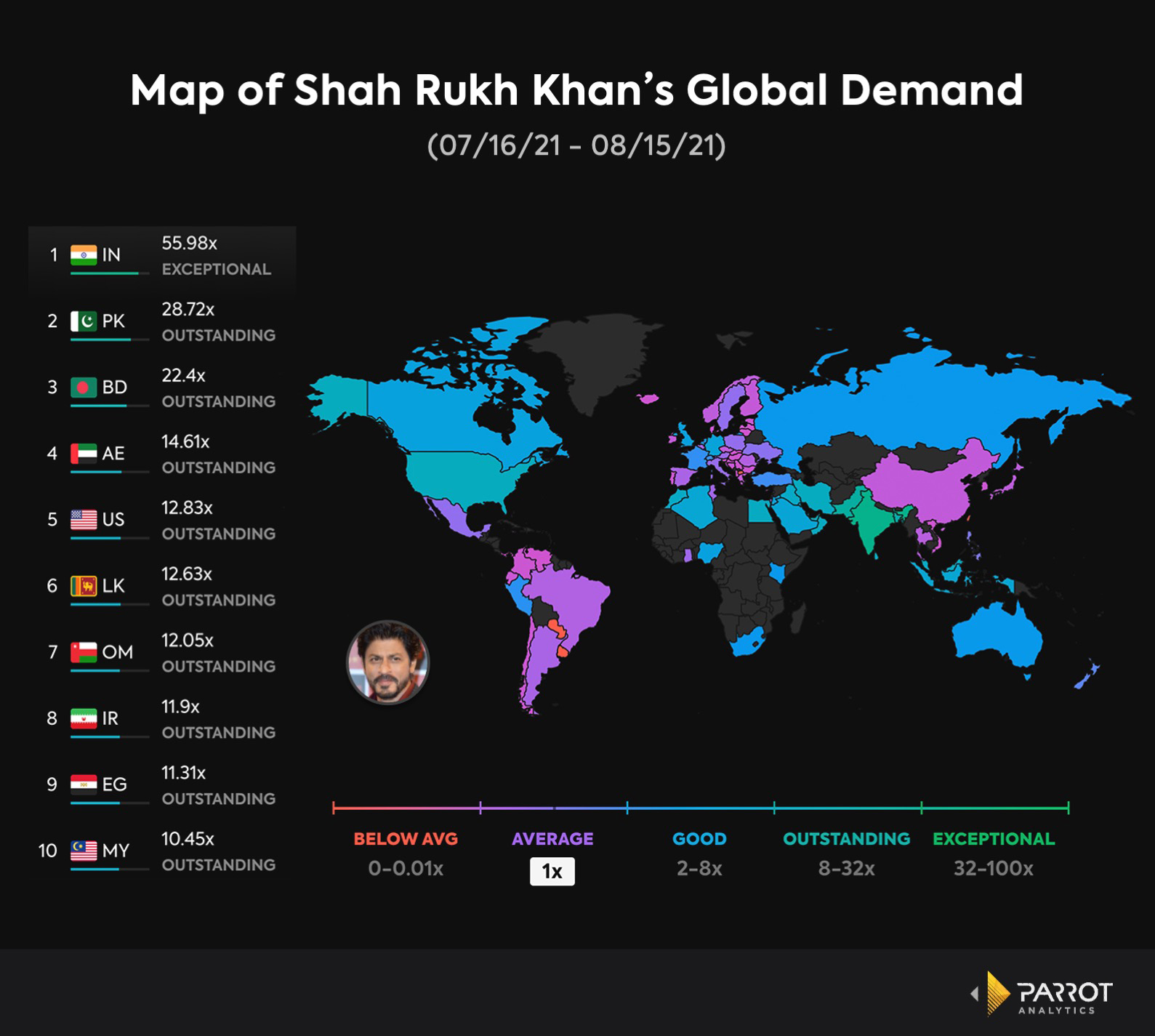Click the EXCEPTIONAL label under India's value
1155x1036 pixels.
coord(217,269)
